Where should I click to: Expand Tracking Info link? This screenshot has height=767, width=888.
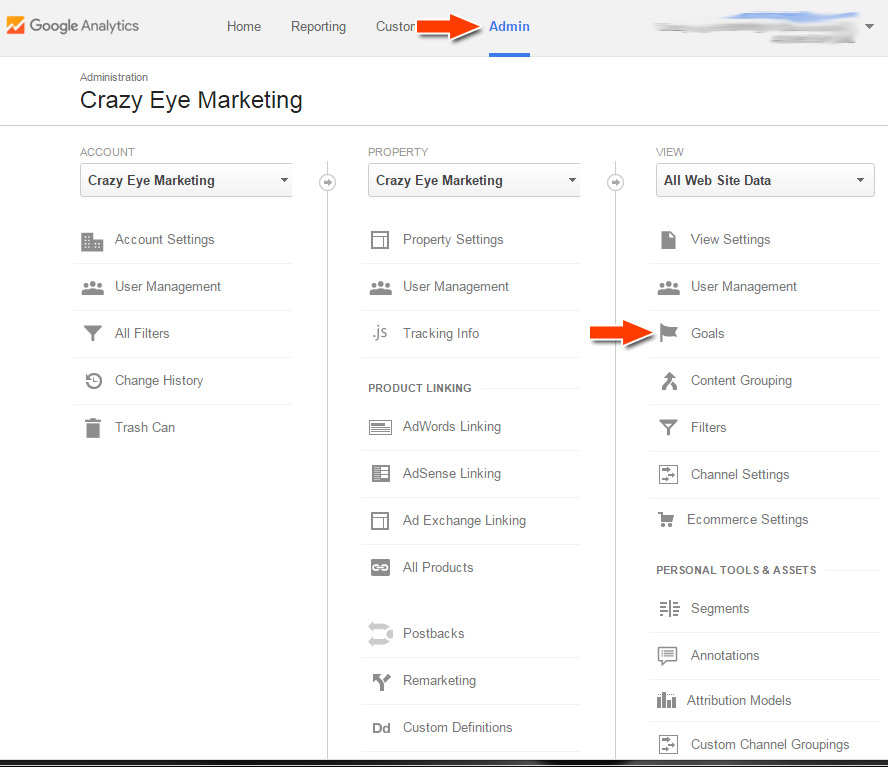441,333
